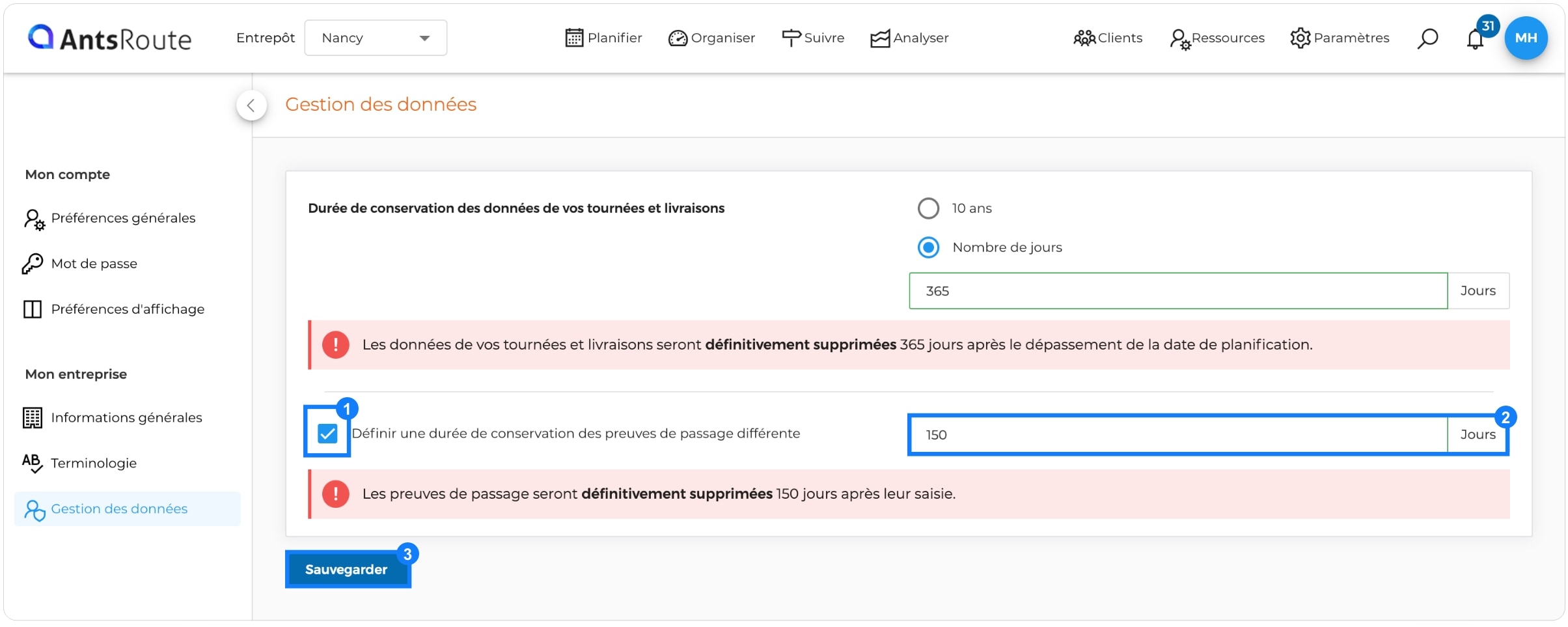Open the Paramètres menu label

[1351, 38]
